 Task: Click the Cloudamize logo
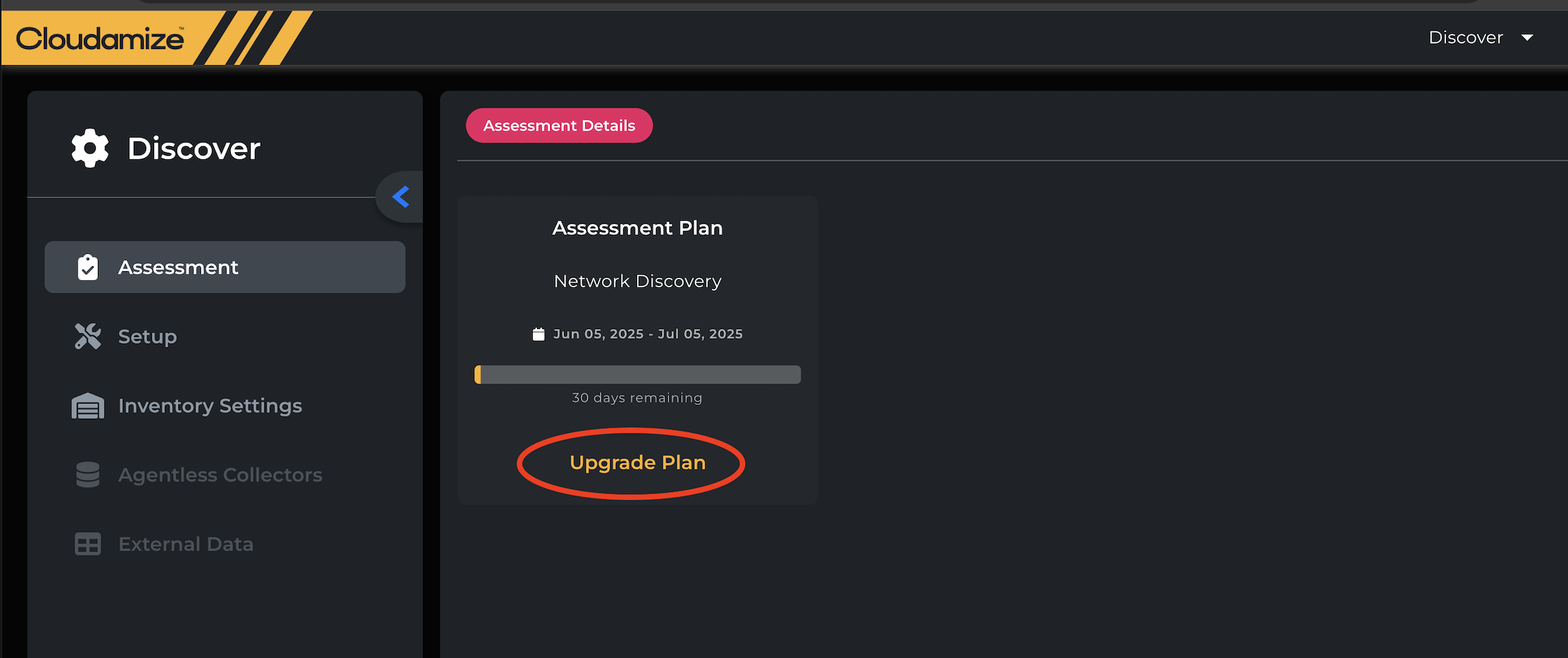100,38
